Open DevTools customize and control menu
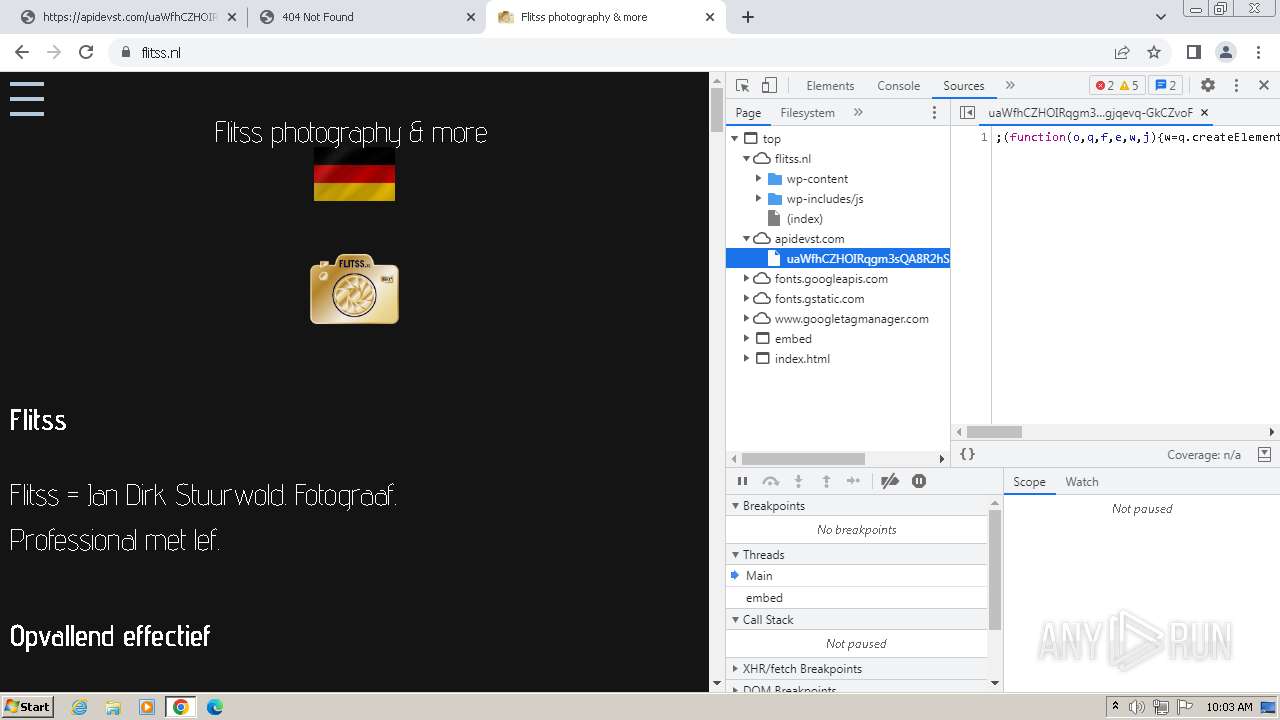Image resolution: width=1280 pixels, height=720 pixels. click(x=1236, y=86)
